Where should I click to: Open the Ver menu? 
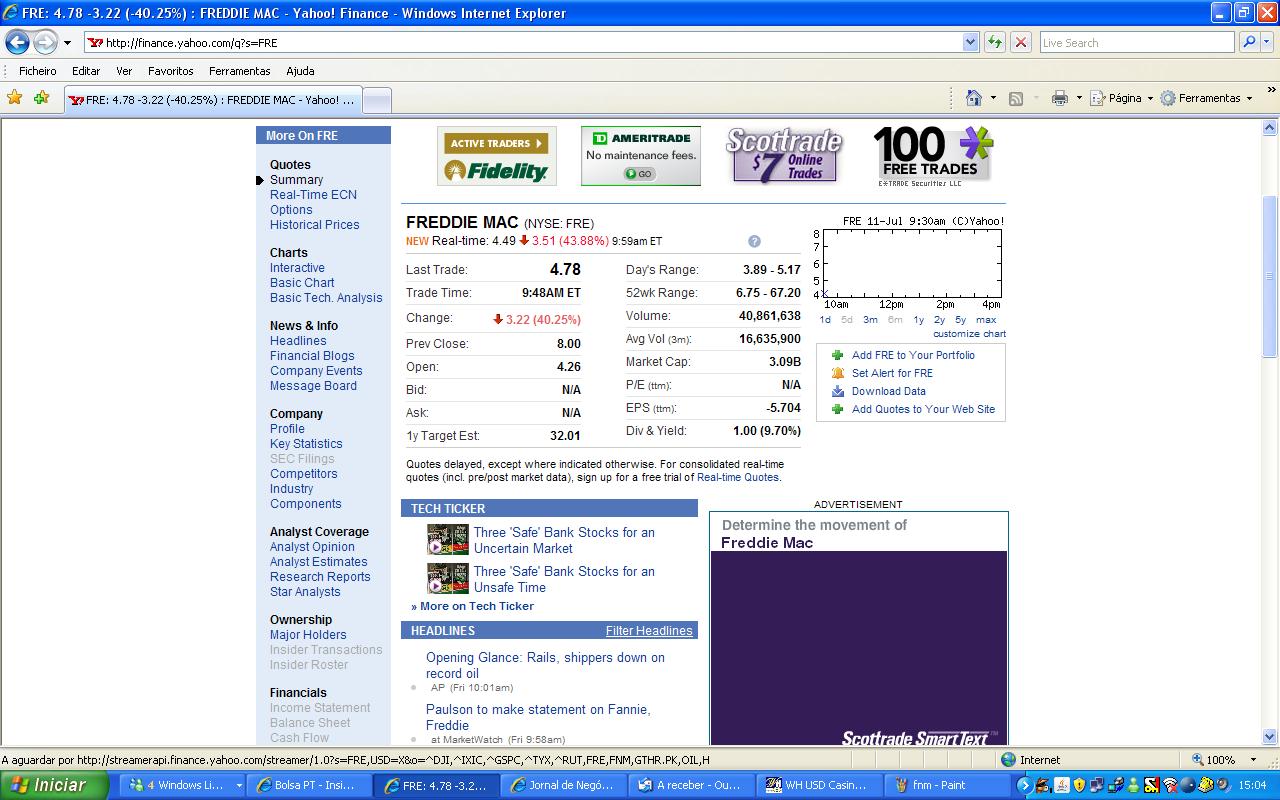coord(124,71)
